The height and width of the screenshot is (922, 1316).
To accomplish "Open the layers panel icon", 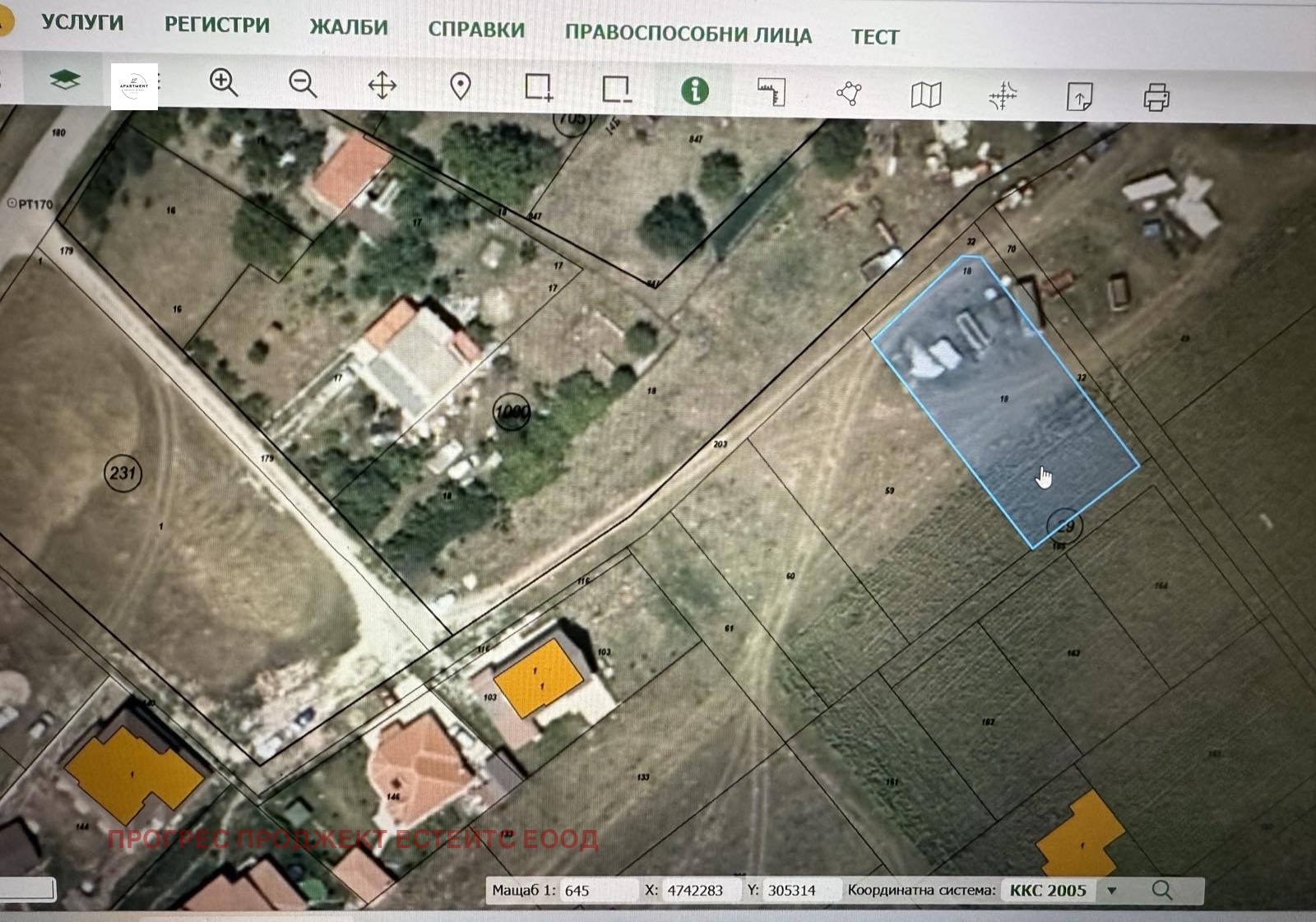I will 64,80.
